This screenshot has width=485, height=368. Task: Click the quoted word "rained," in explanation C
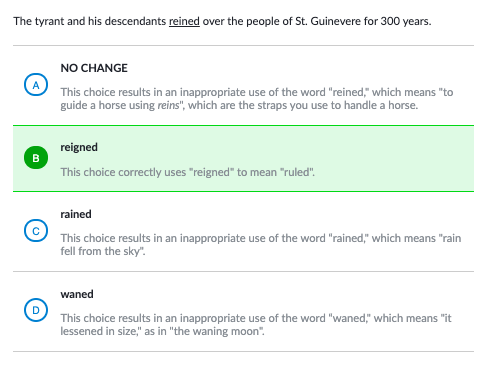348,238
